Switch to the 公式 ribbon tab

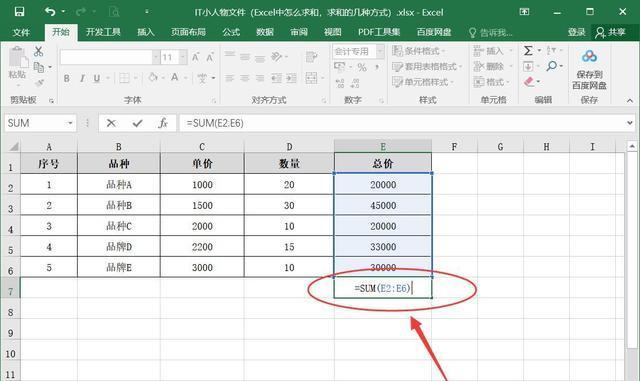click(x=231, y=32)
